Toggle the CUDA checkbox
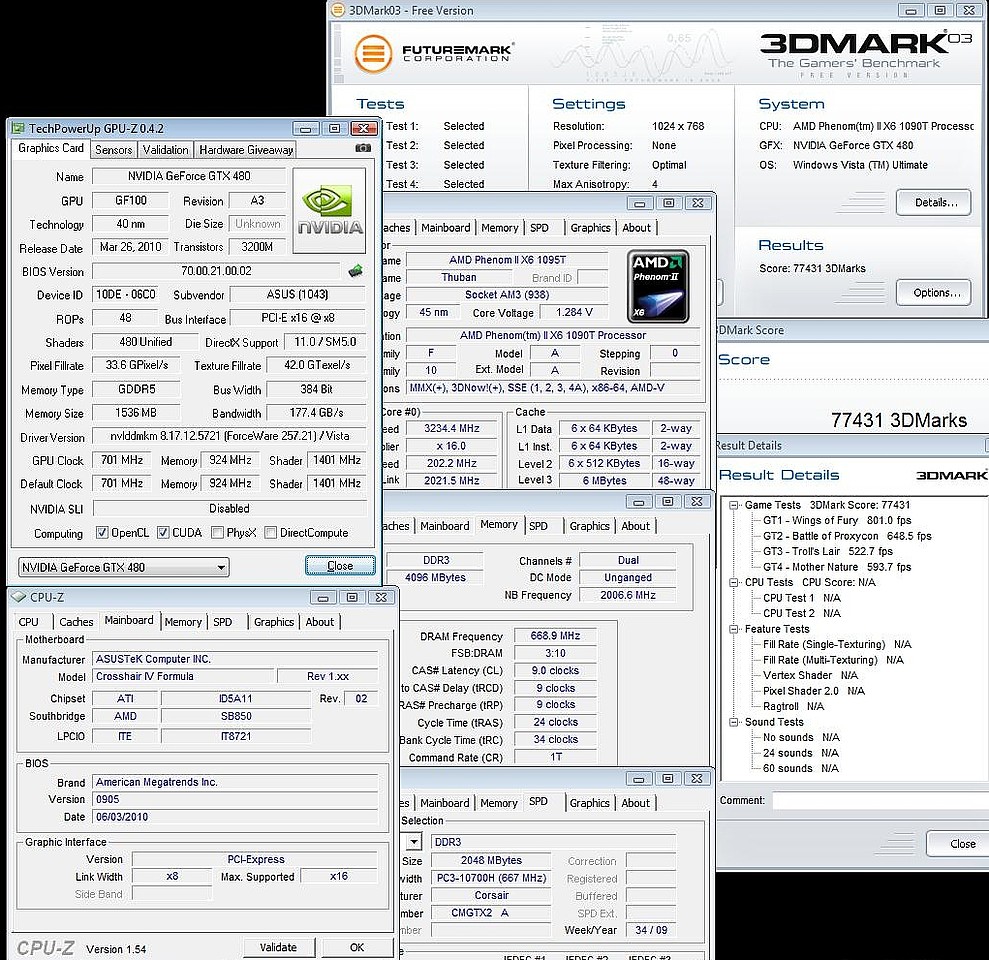This screenshot has width=989, height=960. (x=163, y=532)
